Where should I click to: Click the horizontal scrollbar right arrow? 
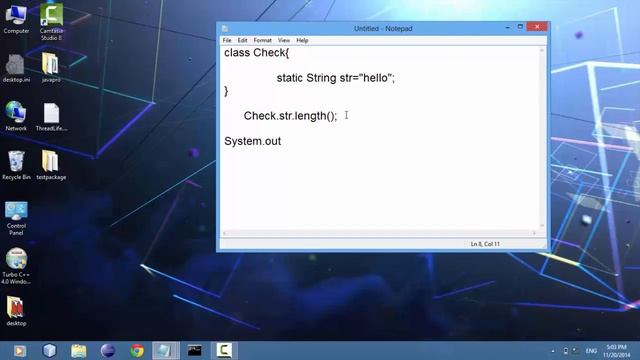[x=534, y=233]
